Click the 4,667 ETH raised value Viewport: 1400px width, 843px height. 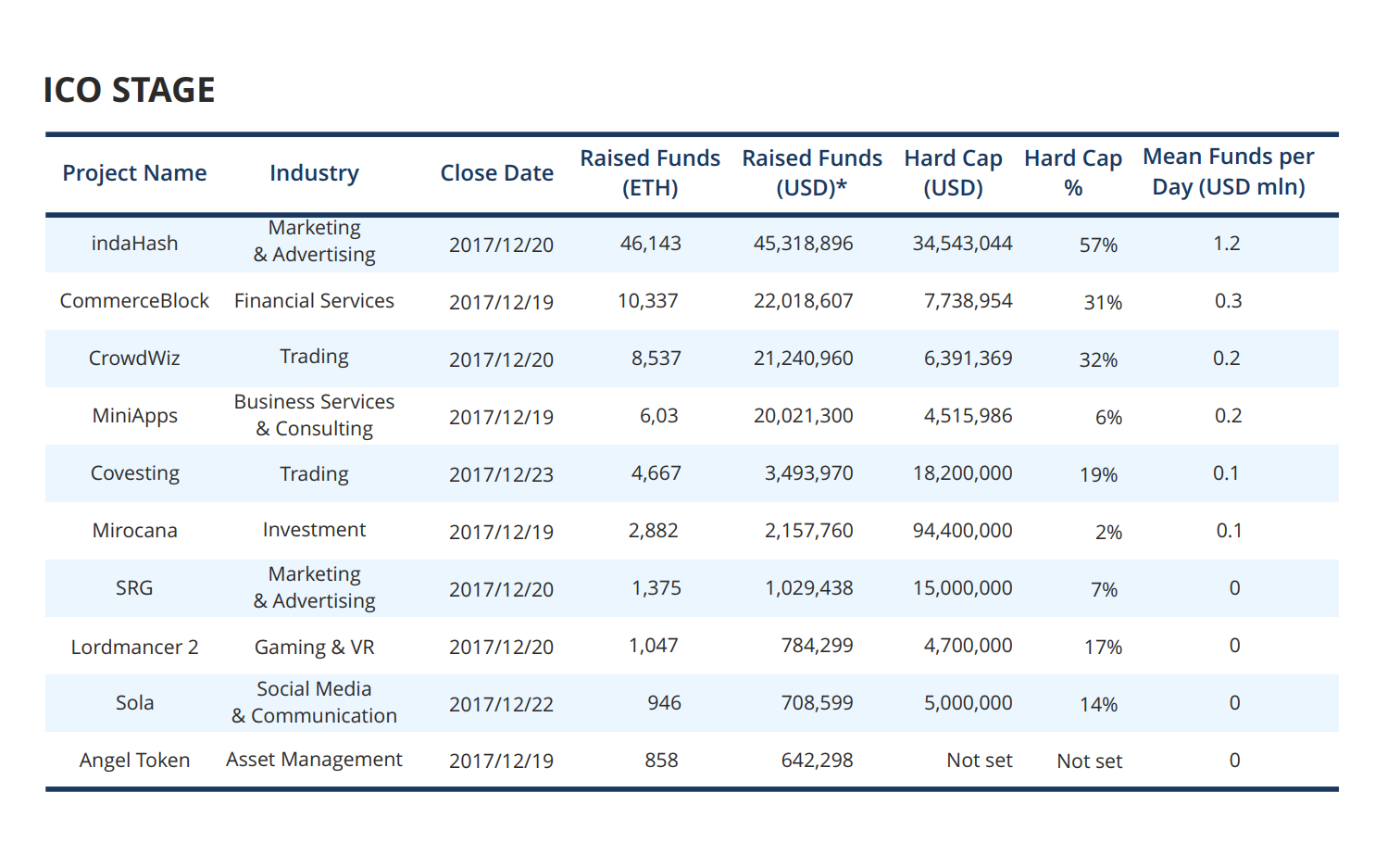point(656,473)
